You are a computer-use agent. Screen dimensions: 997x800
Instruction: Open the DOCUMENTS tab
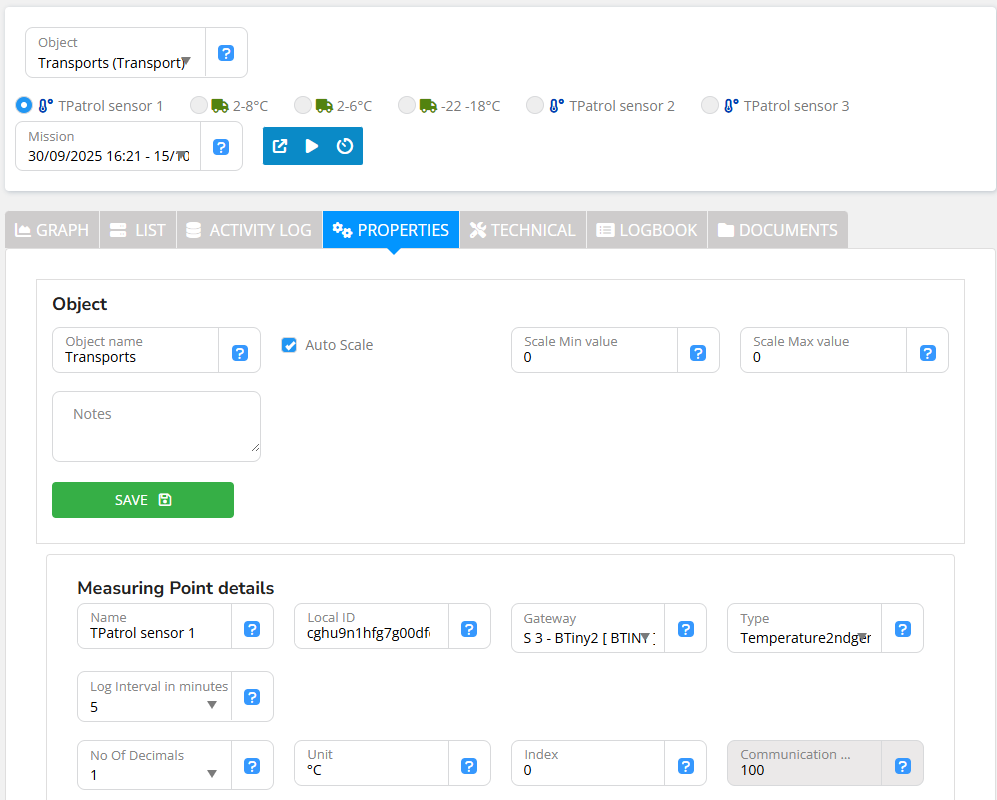[x=777, y=230]
